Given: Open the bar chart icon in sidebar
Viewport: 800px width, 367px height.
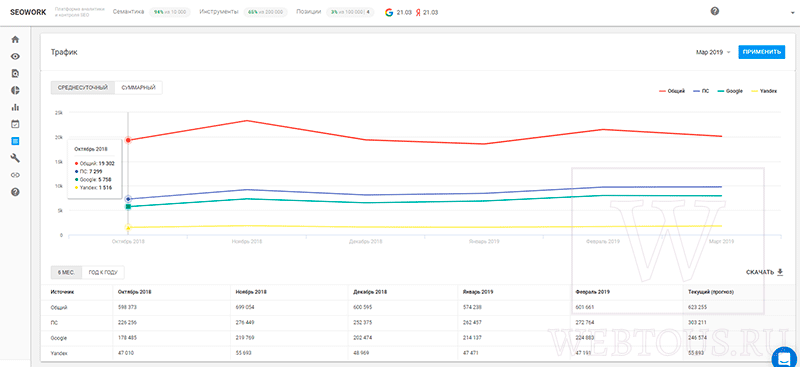Looking at the screenshot, I should (x=15, y=107).
